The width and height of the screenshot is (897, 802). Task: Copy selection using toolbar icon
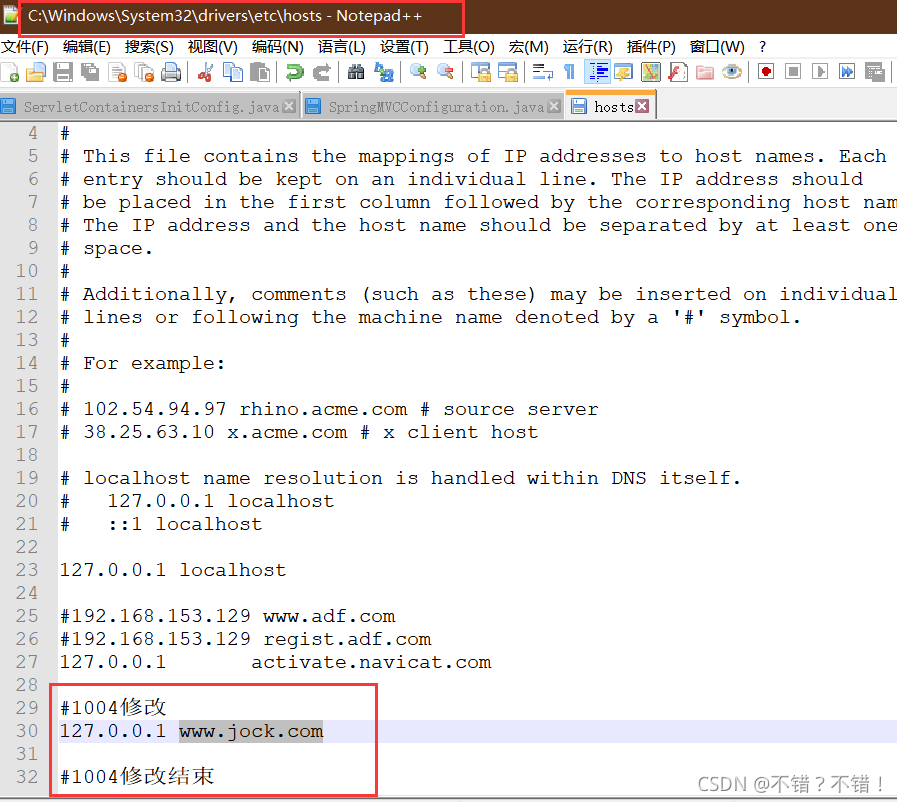[x=233, y=73]
